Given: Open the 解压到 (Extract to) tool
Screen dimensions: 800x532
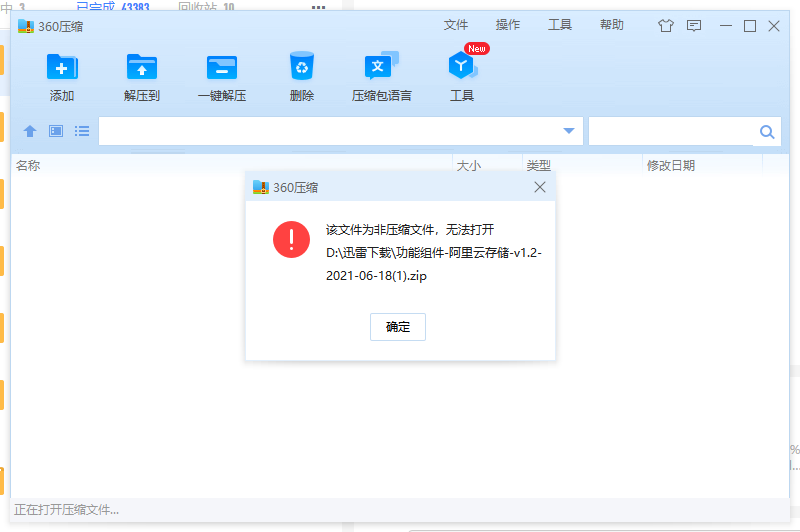Looking at the screenshot, I should (142, 67).
